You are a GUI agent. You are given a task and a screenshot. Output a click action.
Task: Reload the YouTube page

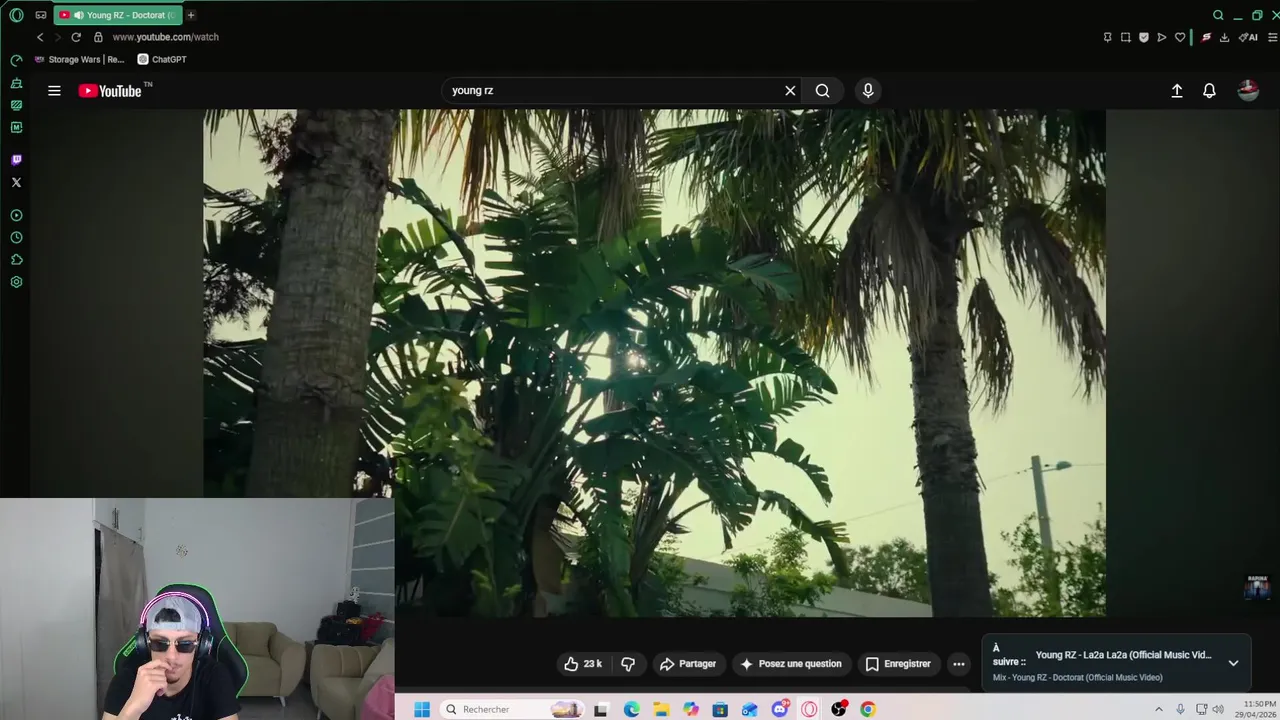[76, 37]
